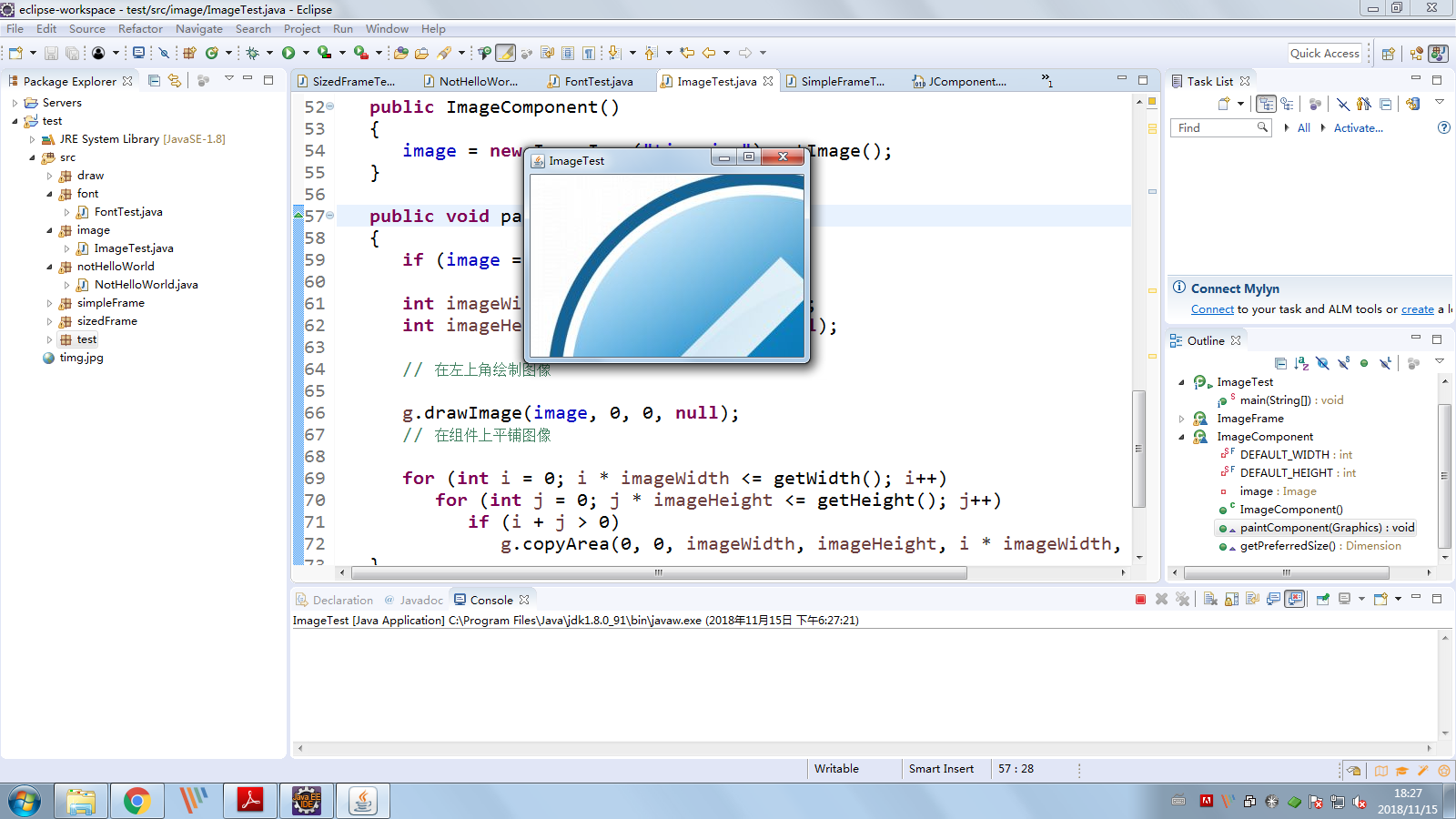Click Synchronize Changed icon in Task List
This screenshot has height=819, width=1456.
(x=1412, y=104)
